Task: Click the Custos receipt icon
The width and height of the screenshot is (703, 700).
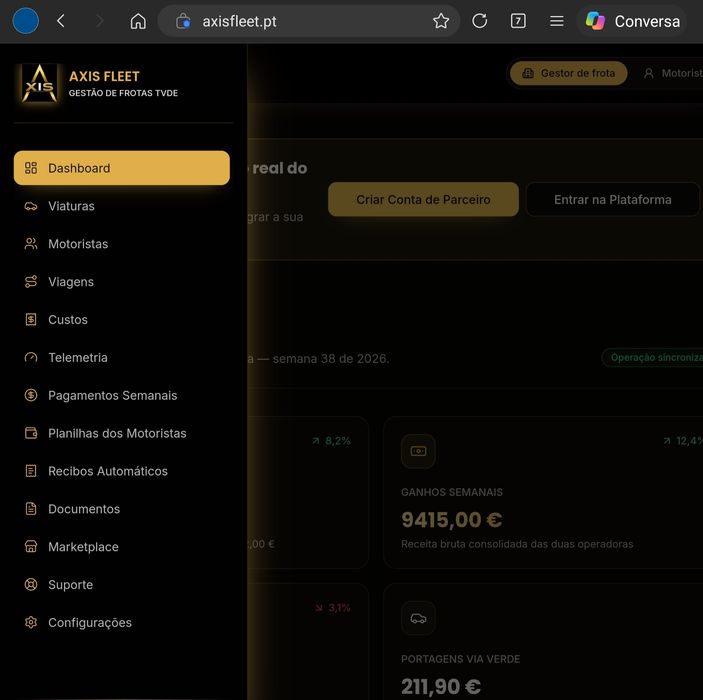Action: [31, 320]
